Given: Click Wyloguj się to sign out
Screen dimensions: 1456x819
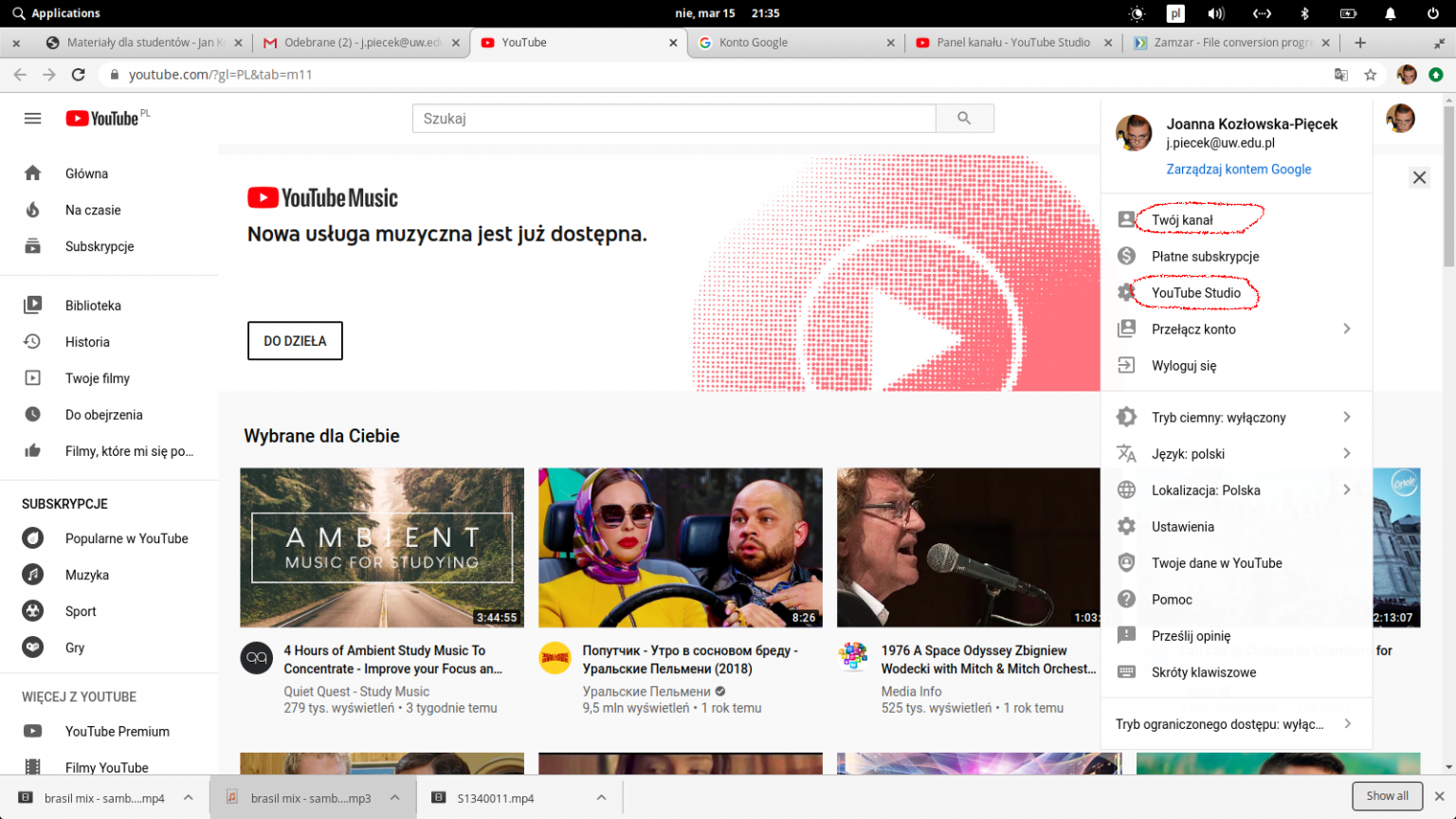Looking at the screenshot, I should pos(1237,366).
